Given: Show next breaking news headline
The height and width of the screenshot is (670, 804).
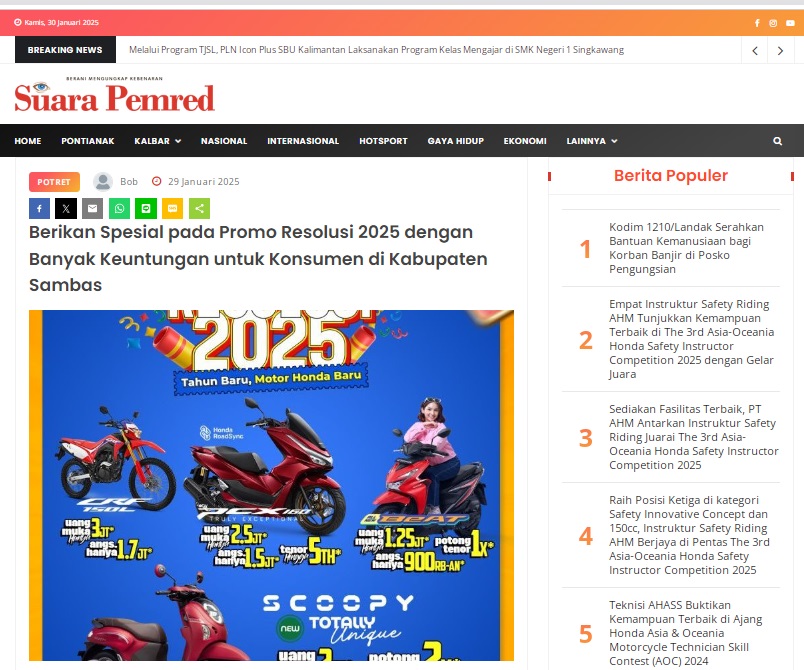Looking at the screenshot, I should coord(780,51).
